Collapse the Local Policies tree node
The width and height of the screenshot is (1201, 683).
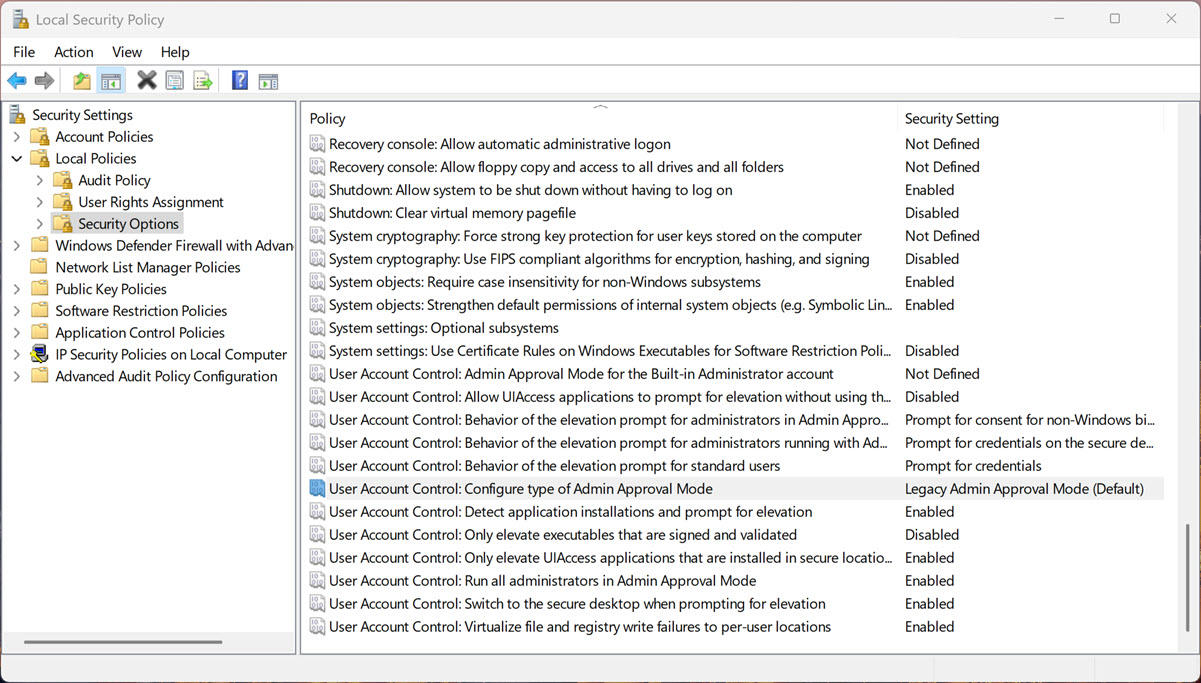(x=17, y=159)
